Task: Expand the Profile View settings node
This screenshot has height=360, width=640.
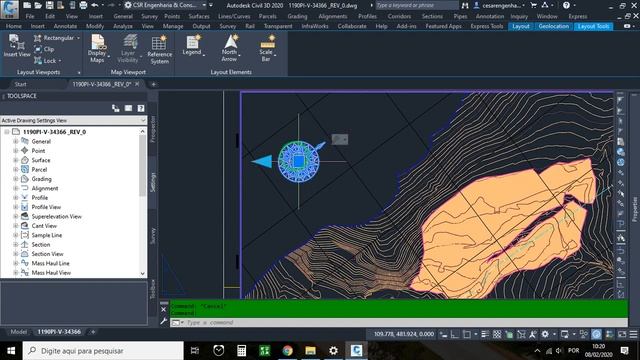Action: (16, 207)
